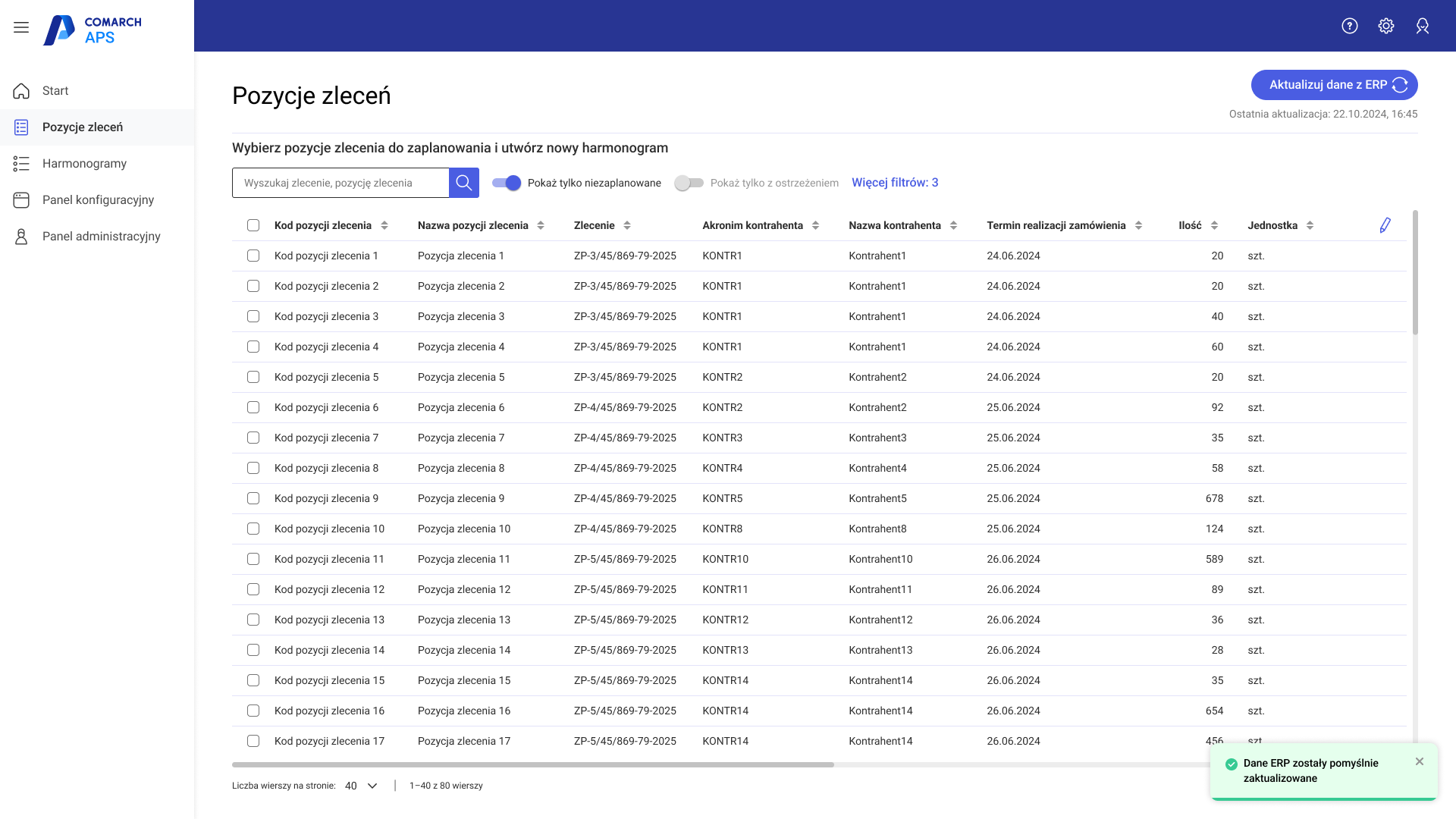The width and height of the screenshot is (1456, 819).
Task: Click the hamburger menu icon
Action: (21, 27)
